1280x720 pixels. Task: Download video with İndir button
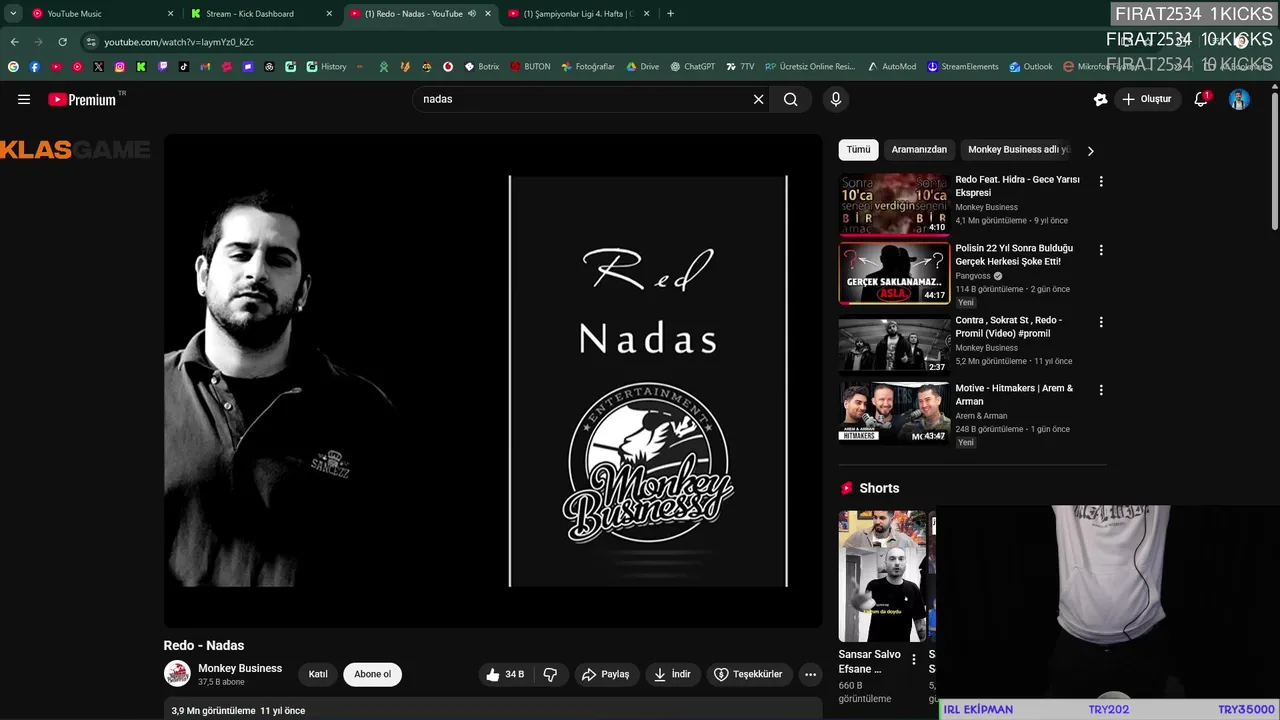click(x=672, y=674)
